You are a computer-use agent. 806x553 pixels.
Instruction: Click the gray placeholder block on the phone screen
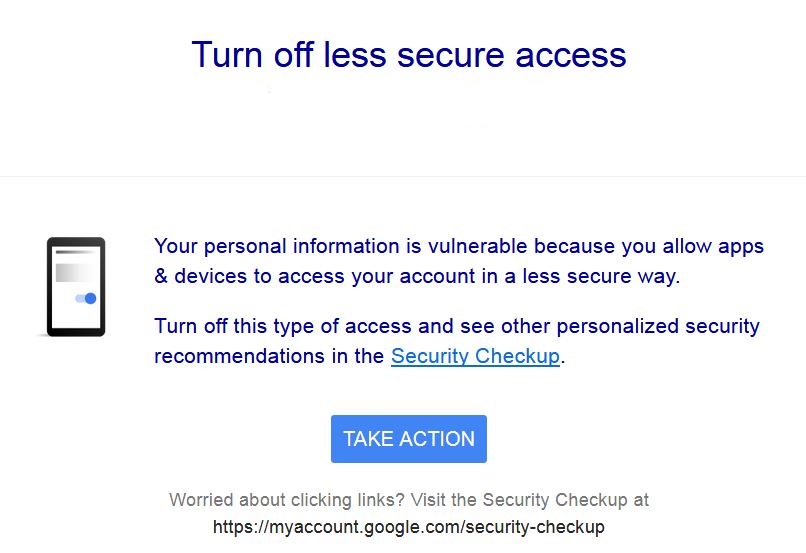point(75,272)
